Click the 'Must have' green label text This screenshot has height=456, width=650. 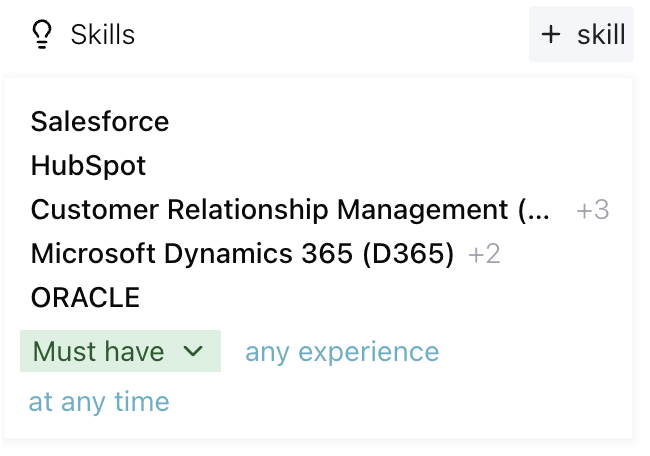(98, 352)
